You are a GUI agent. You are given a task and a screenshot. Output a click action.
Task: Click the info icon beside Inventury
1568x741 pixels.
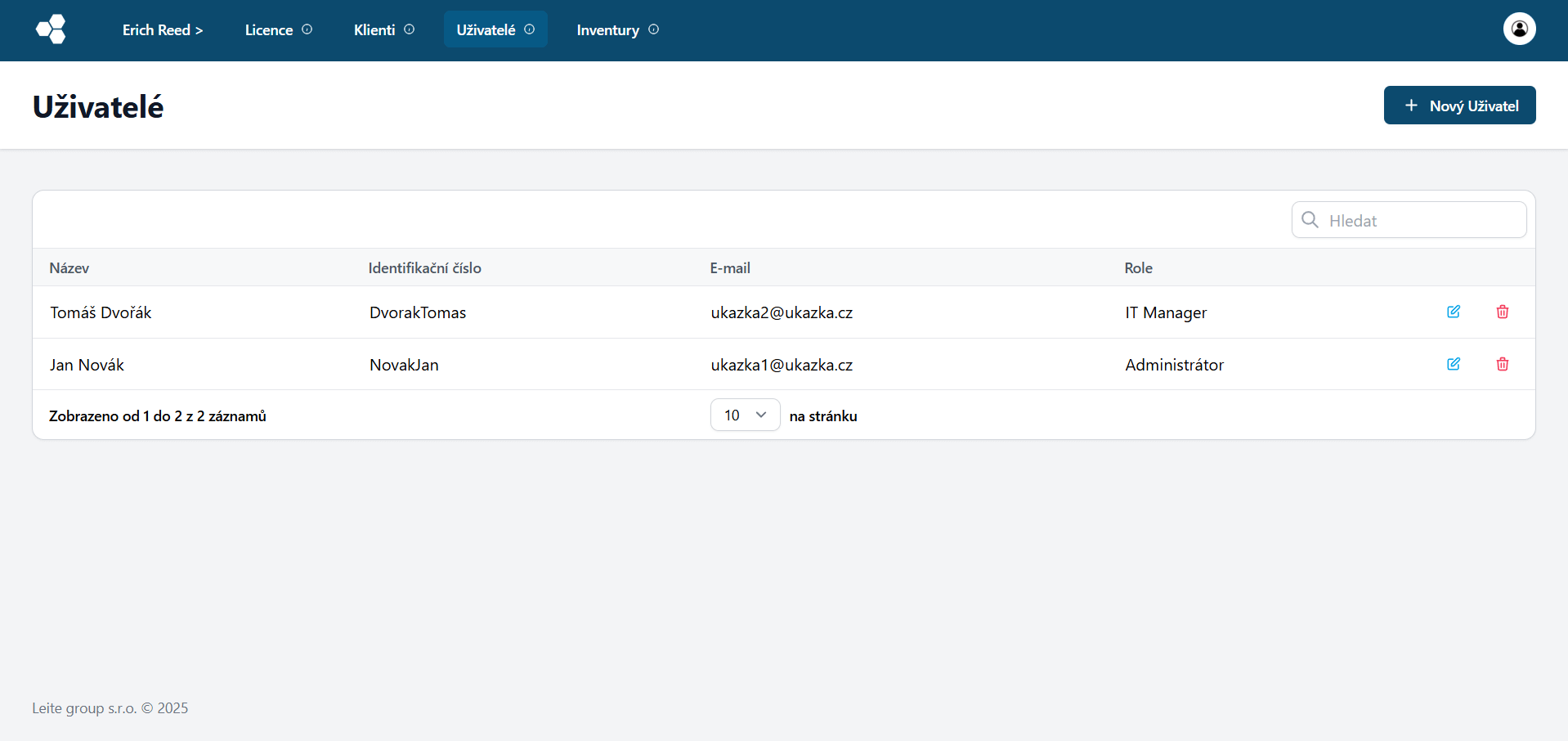pyautogui.click(x=653, y=29)
